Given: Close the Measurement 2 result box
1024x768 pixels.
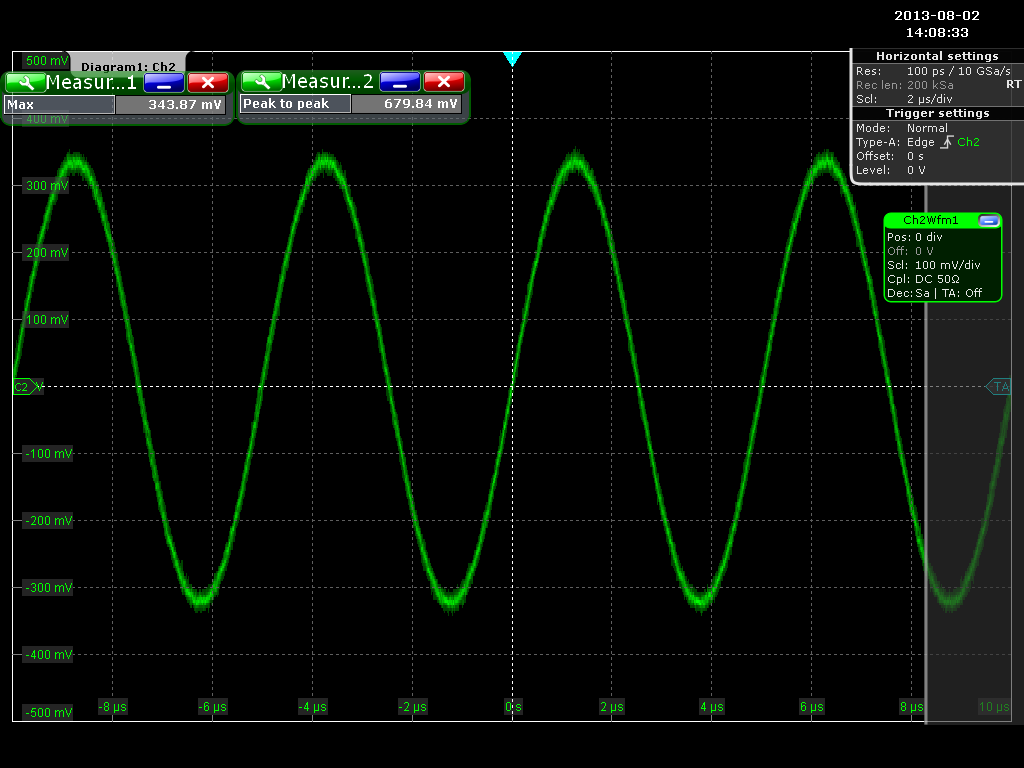Looking at the screenshot, I should pos(443,82).
